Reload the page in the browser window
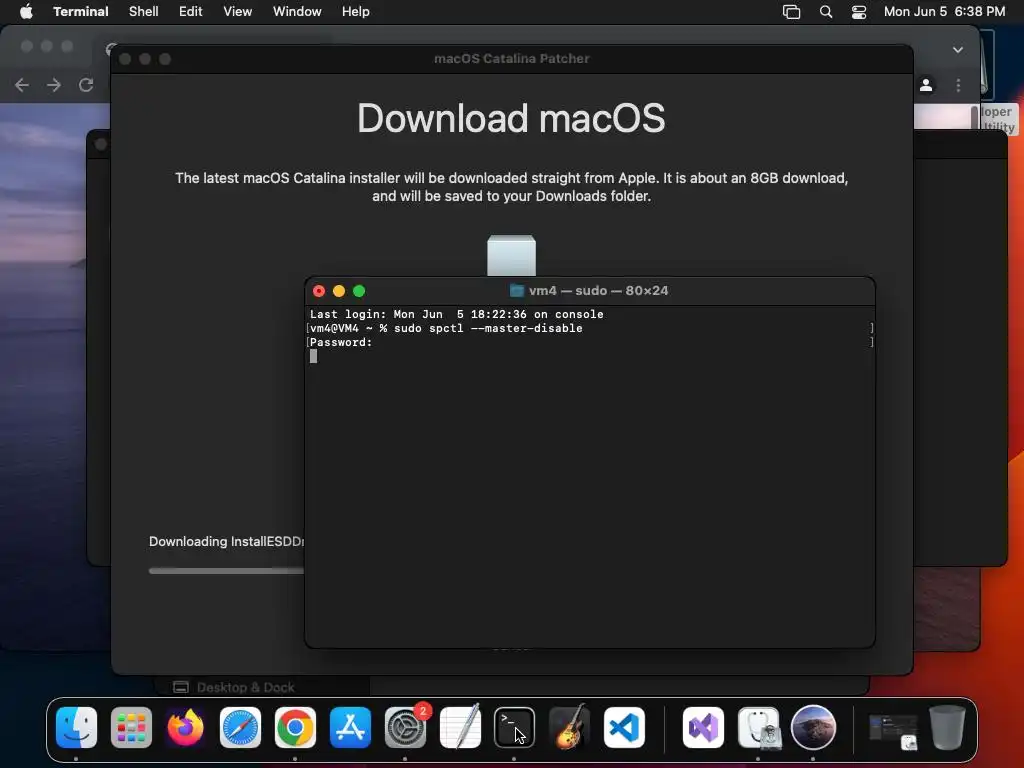The image size is (1024, 768). 86,85
